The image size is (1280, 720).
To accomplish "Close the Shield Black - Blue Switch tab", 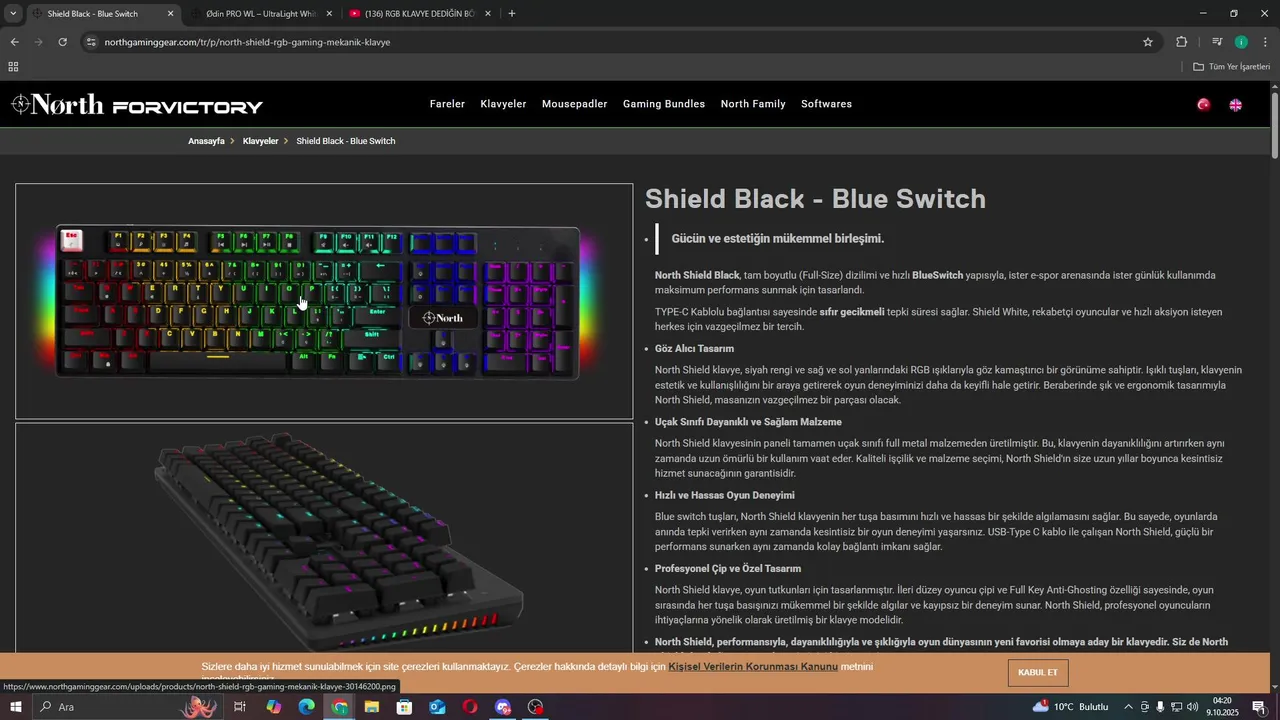I will [x=170, y=14].
